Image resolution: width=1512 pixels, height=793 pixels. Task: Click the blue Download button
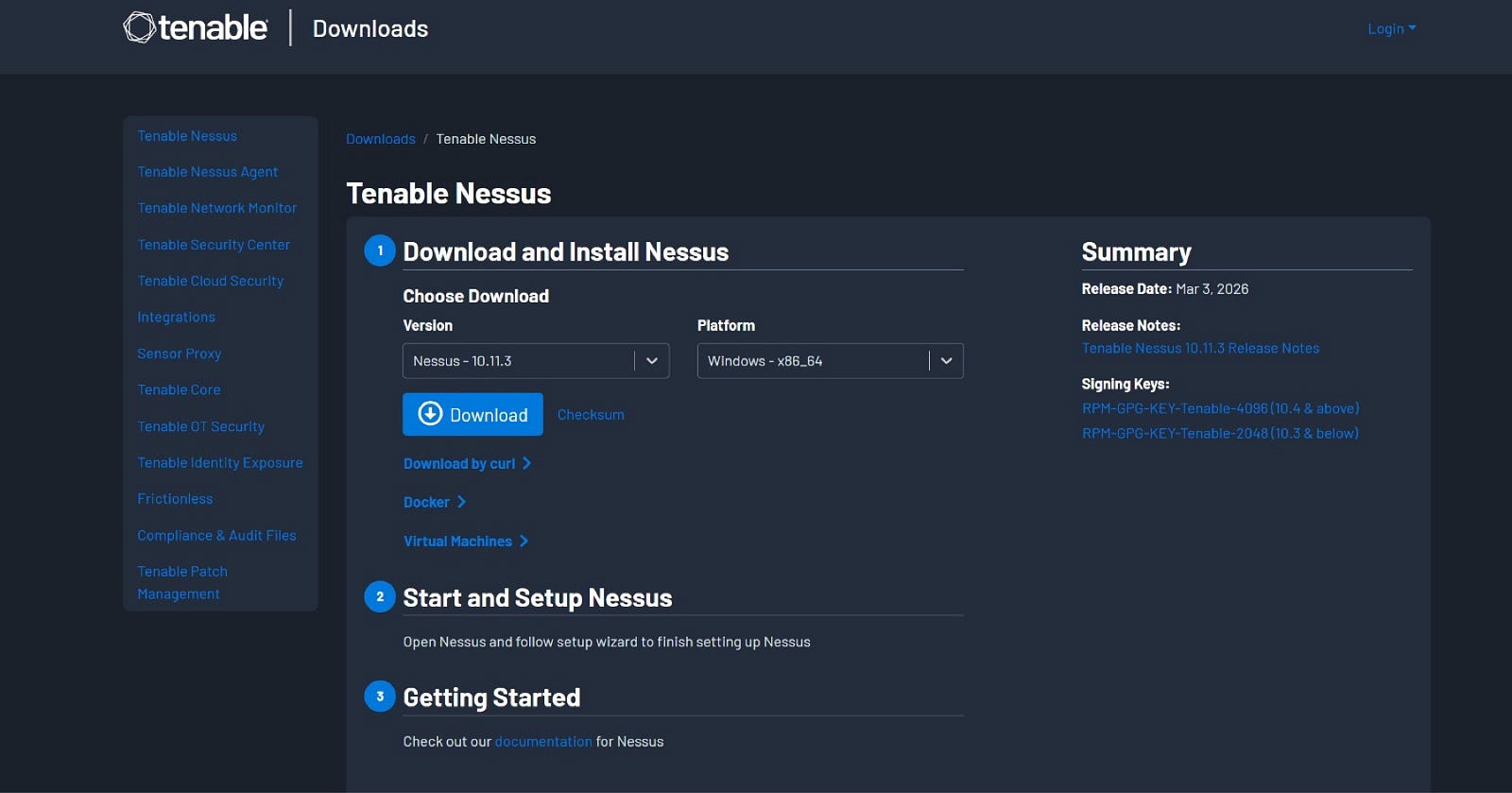(x=472, y=414)
